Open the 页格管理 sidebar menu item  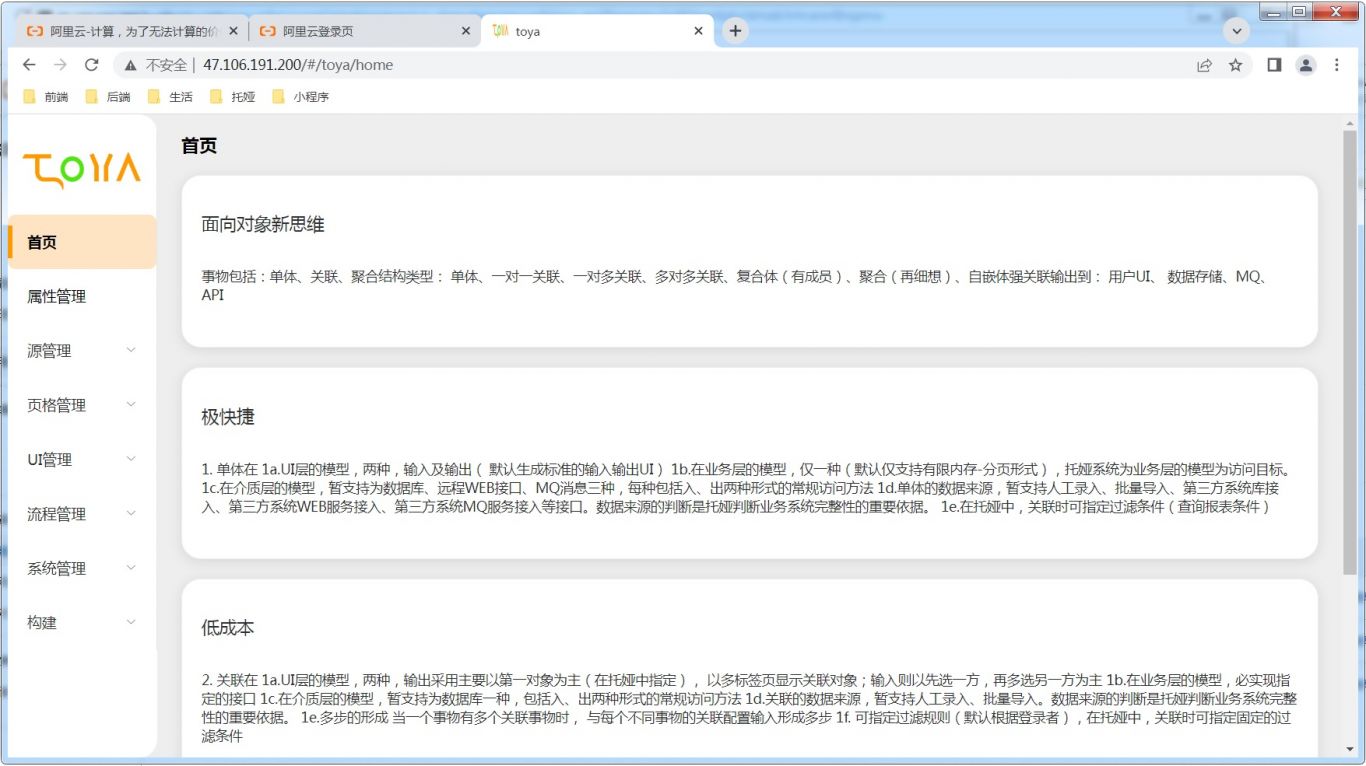82,405
